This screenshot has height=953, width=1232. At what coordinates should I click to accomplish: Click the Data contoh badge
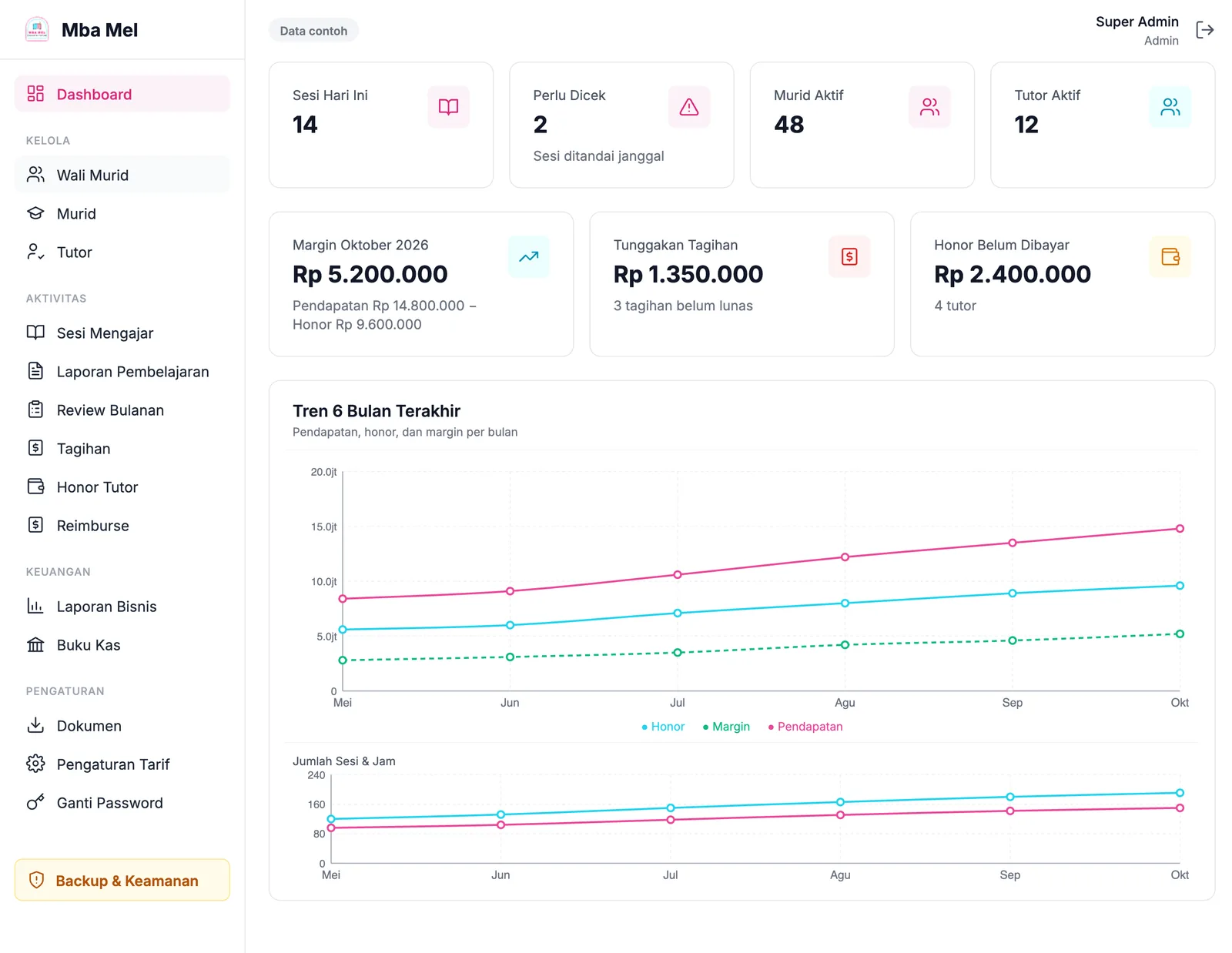[313, 31]
